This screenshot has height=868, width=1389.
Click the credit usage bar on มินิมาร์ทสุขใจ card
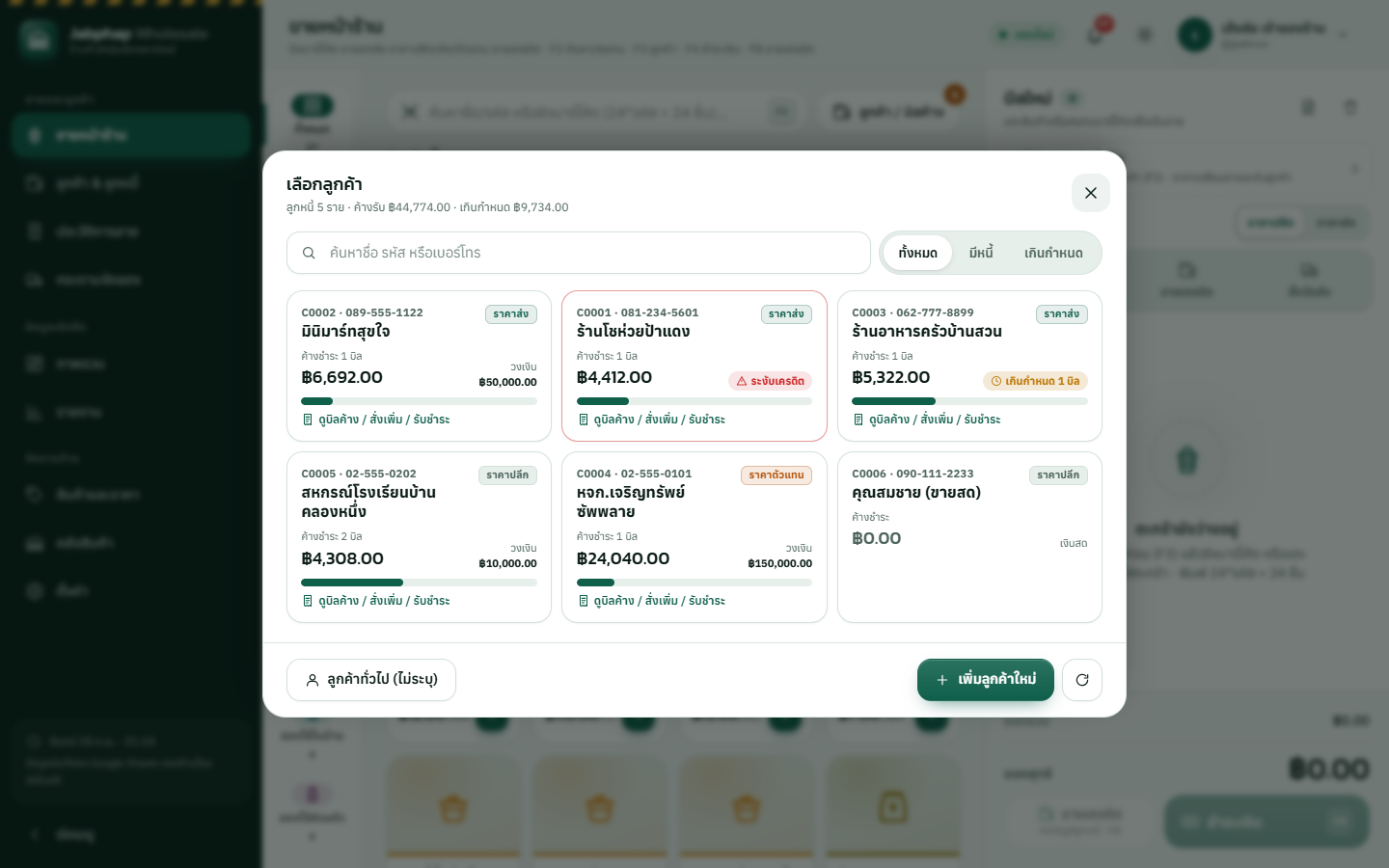[x=419, y=401]
